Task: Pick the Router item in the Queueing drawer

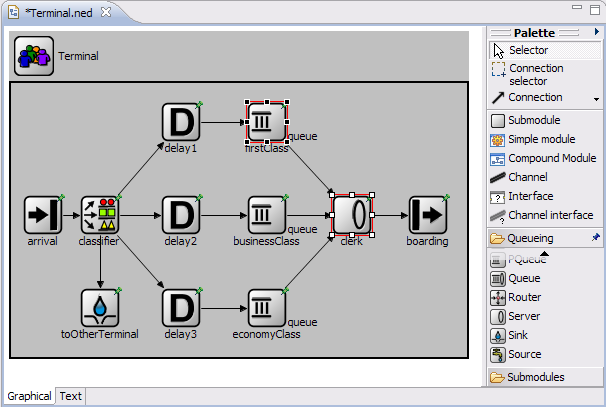Action: pos(545,297)
